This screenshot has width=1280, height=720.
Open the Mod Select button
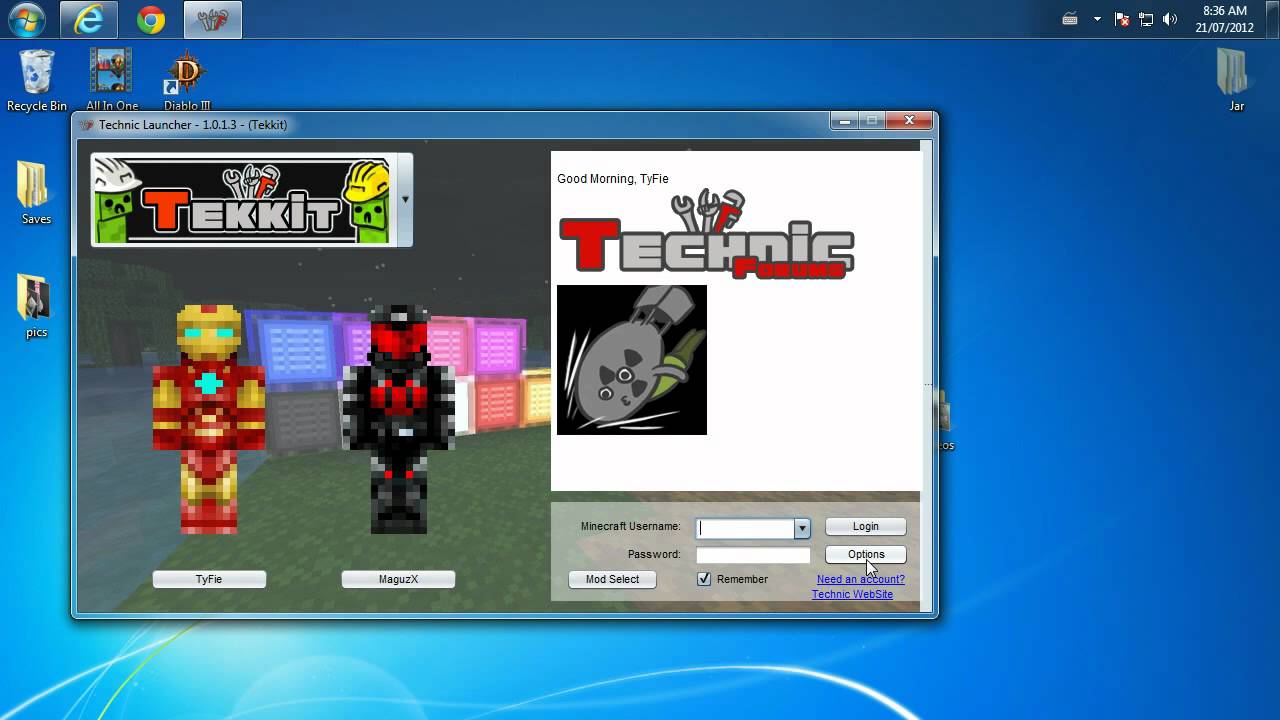pyautogui.click(x=612, y=579)
